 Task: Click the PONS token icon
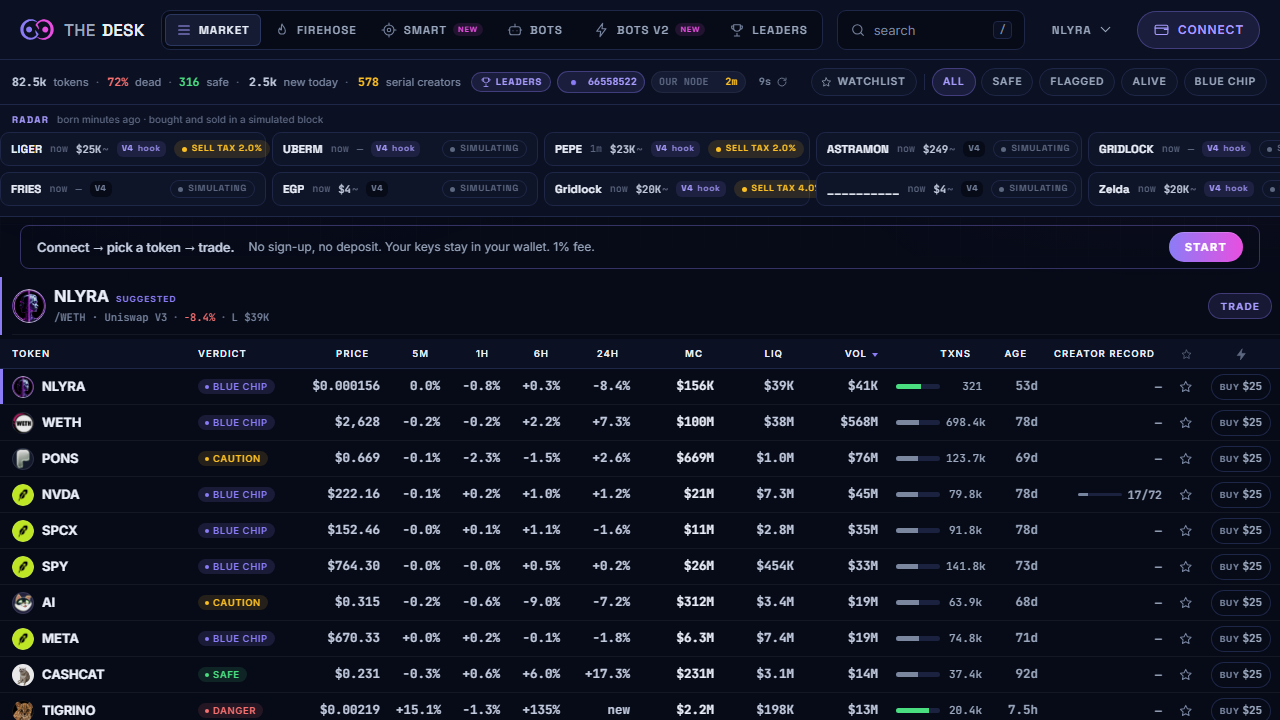click(23, 458)
